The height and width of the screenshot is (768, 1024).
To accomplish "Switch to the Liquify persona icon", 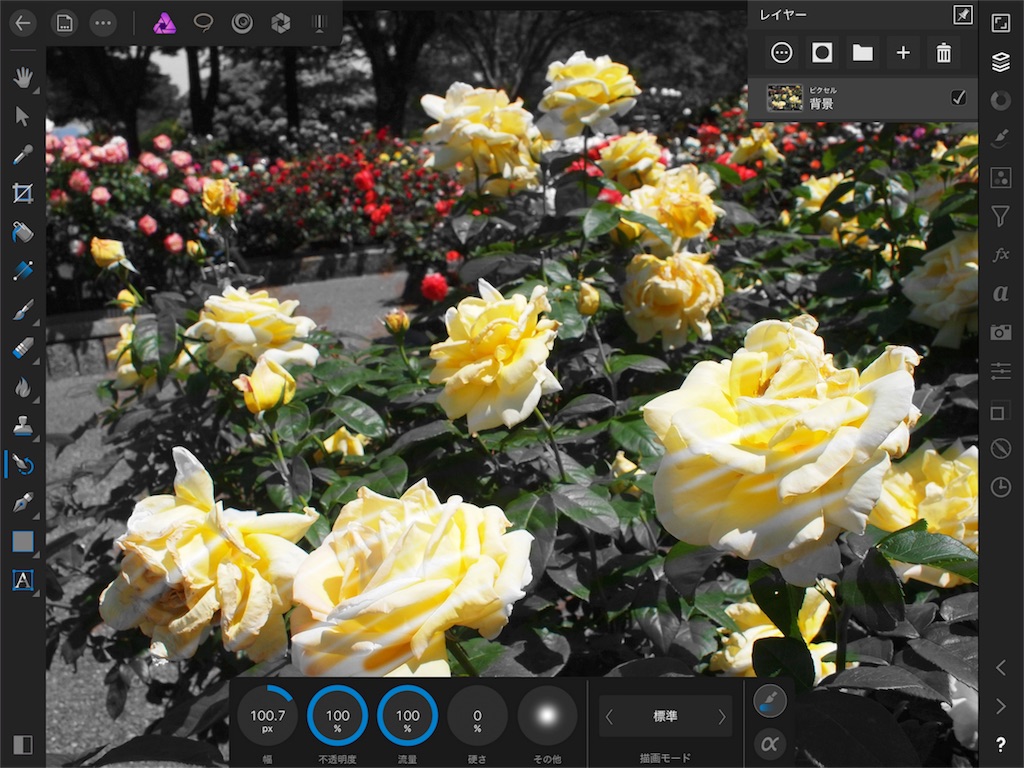I will [x=242, y=24].
